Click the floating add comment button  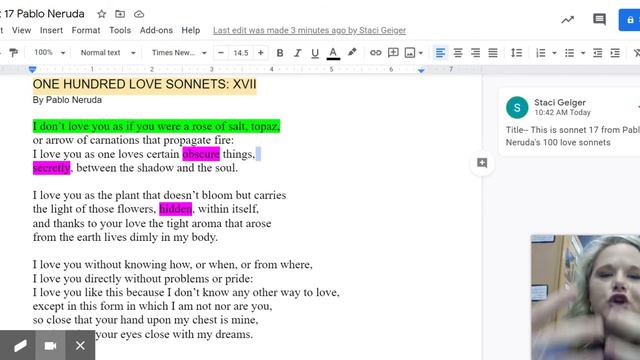tap(482, 163)
